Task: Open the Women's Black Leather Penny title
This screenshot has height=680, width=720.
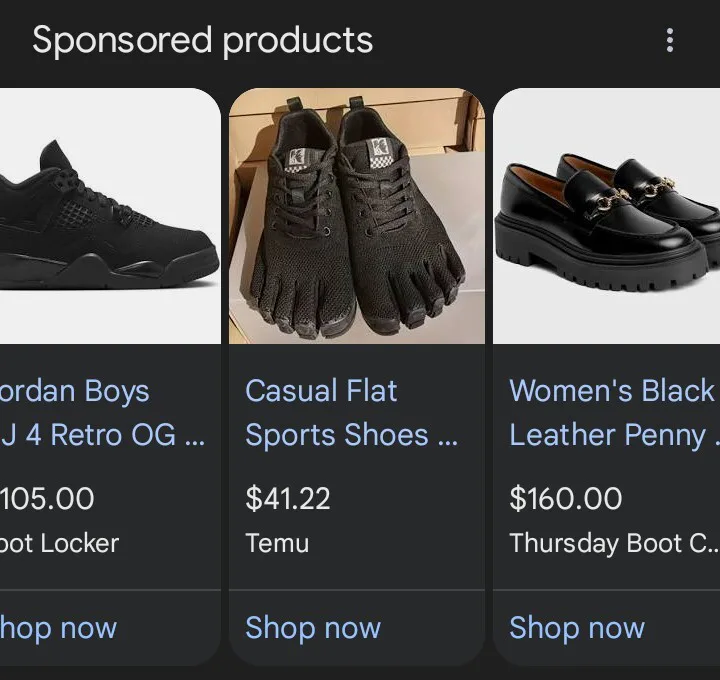Action: click(x=612, y=412)
